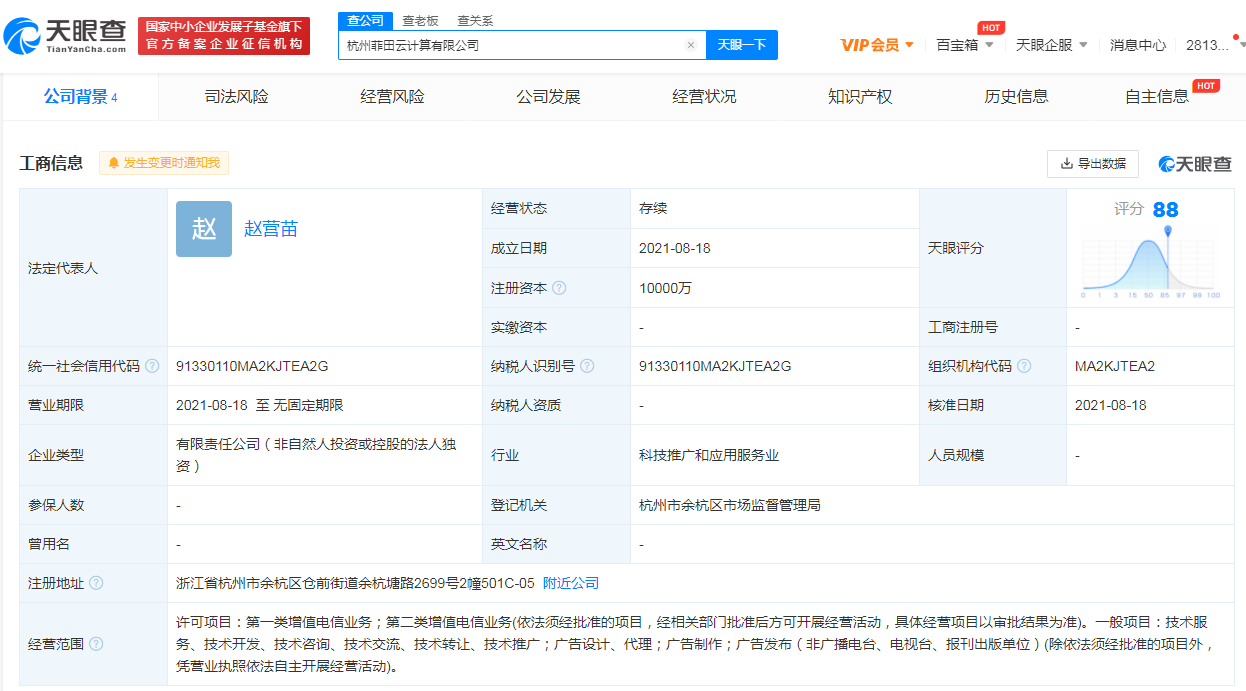Select the 查老板 search tab
The height and width of the screenshot is (691, 1246).
pyautogui.click(x=420, y=20)
